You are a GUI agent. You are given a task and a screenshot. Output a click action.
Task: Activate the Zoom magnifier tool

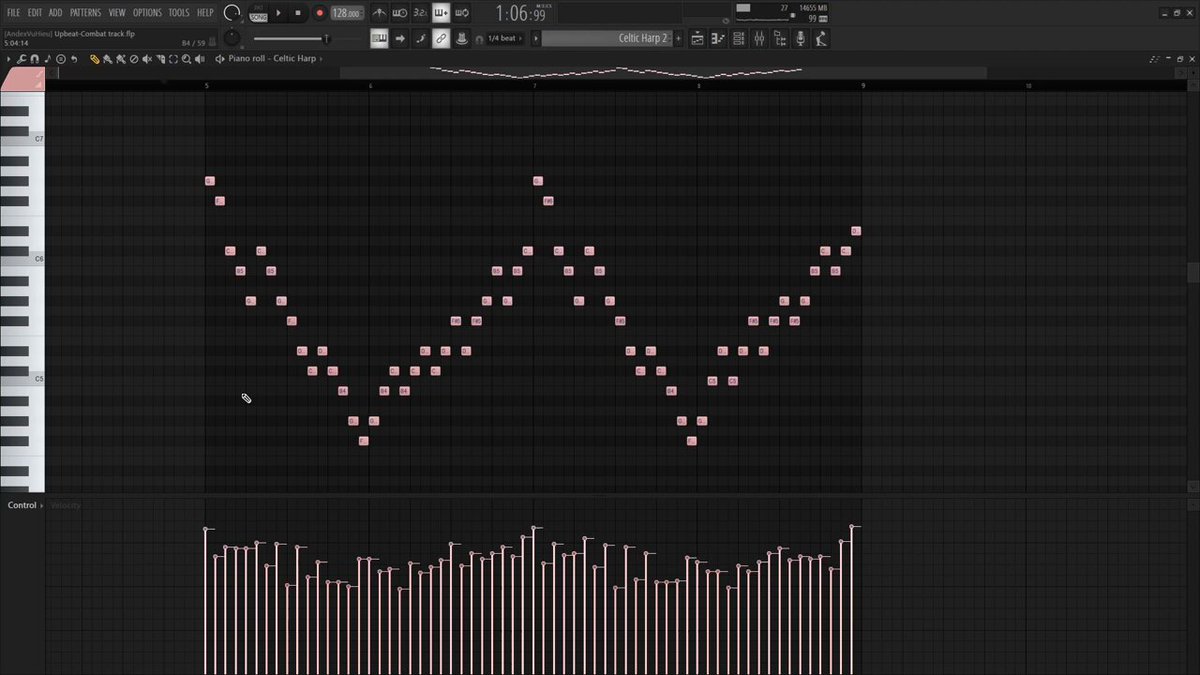[x=186, y=59]
